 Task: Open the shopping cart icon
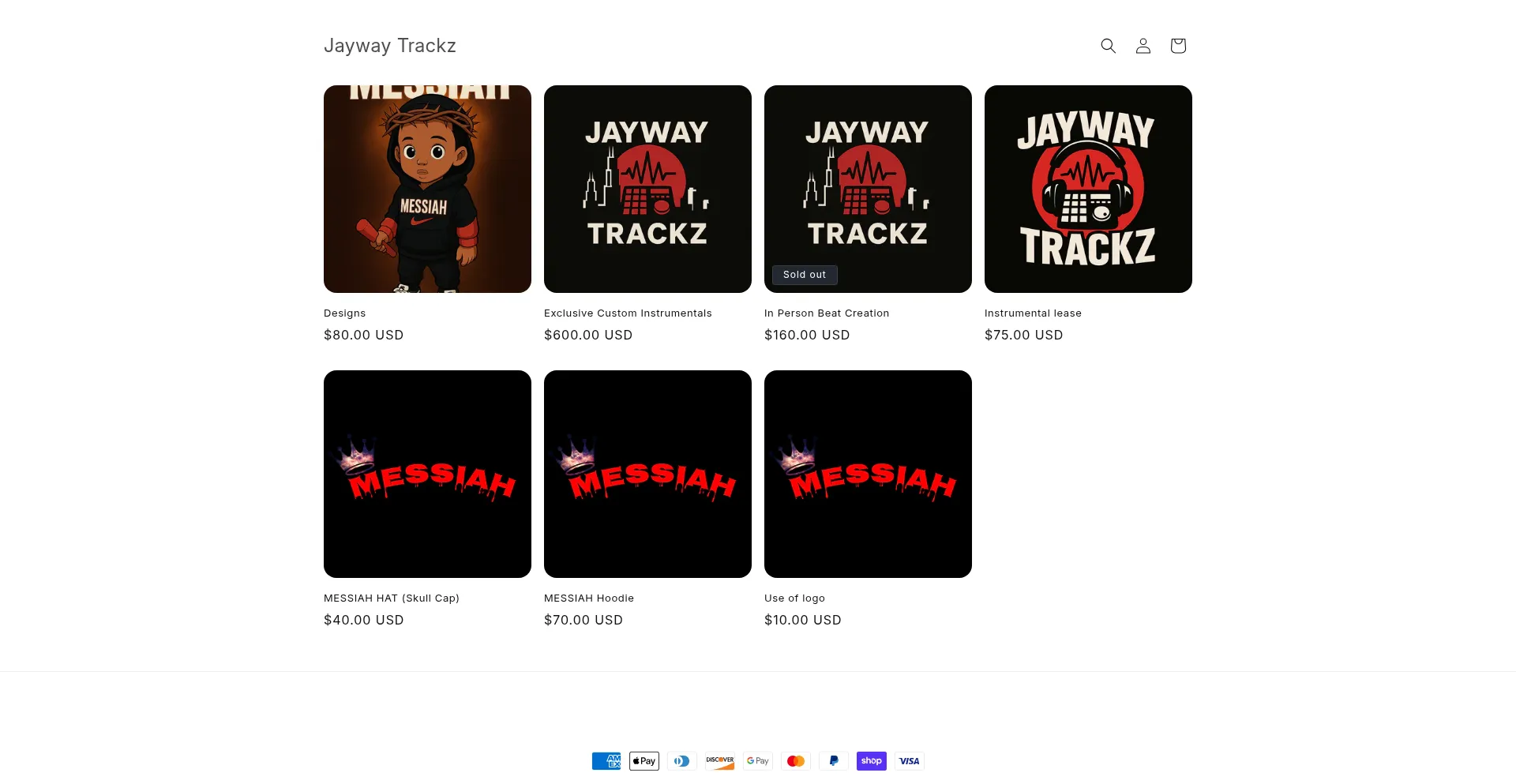[1177, 46]
